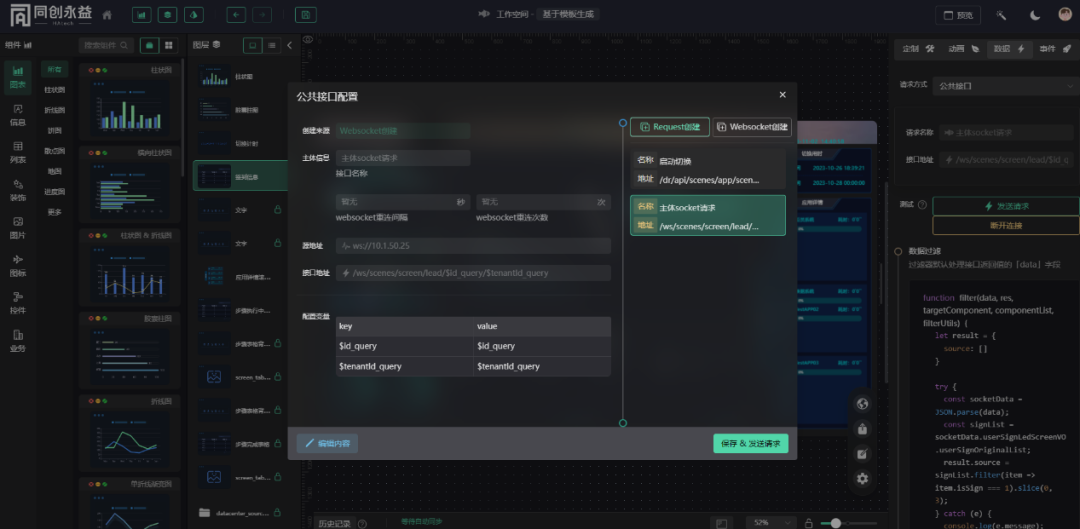Image resolution: width=1080 pixels, height=529 pixels.
Task: Click the 保存 & 发送请求 button
Action: tap(750, 443)
